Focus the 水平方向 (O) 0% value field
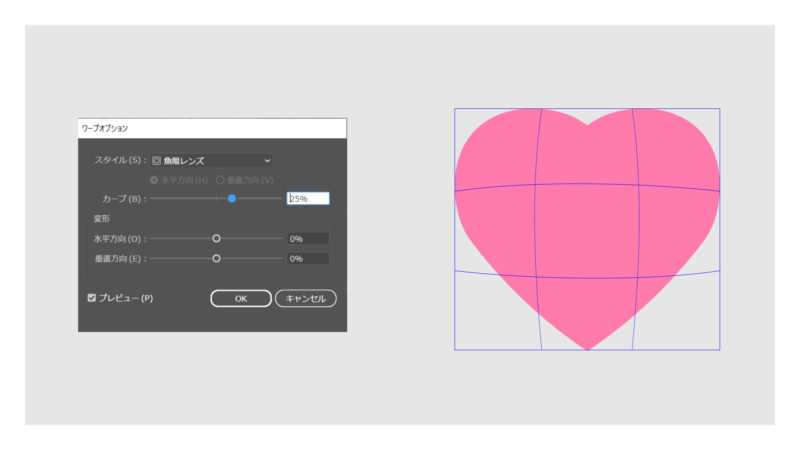 [x=308, y=239]
